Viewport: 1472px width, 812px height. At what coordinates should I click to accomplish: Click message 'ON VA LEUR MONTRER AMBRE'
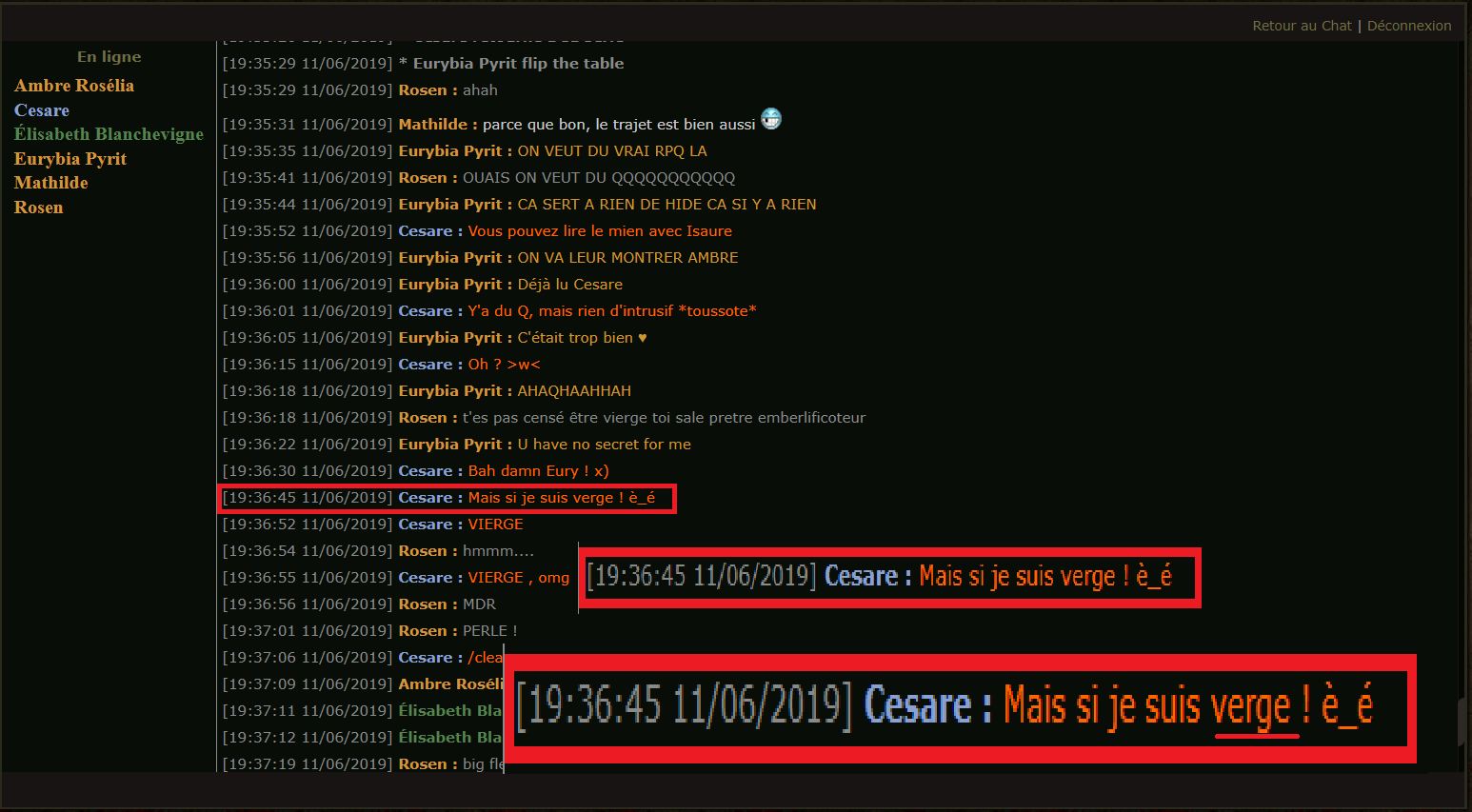click(627, 258)
